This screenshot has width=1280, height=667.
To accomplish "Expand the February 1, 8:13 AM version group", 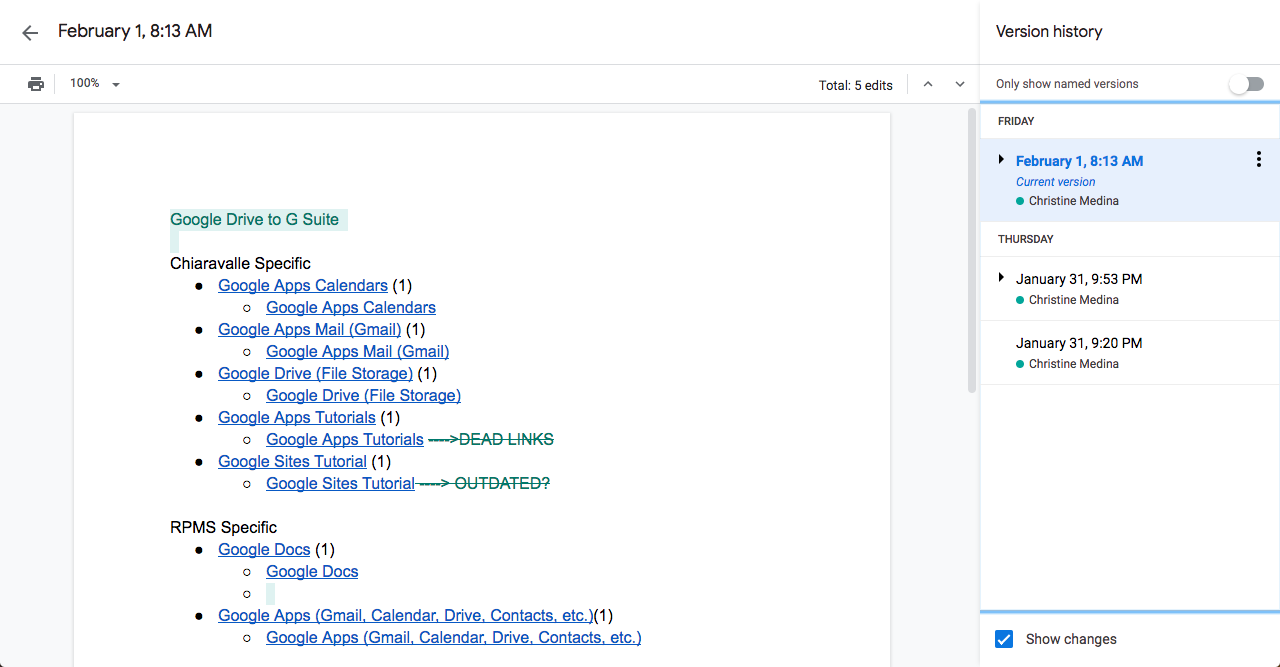I will click(x=1001, y=160).
